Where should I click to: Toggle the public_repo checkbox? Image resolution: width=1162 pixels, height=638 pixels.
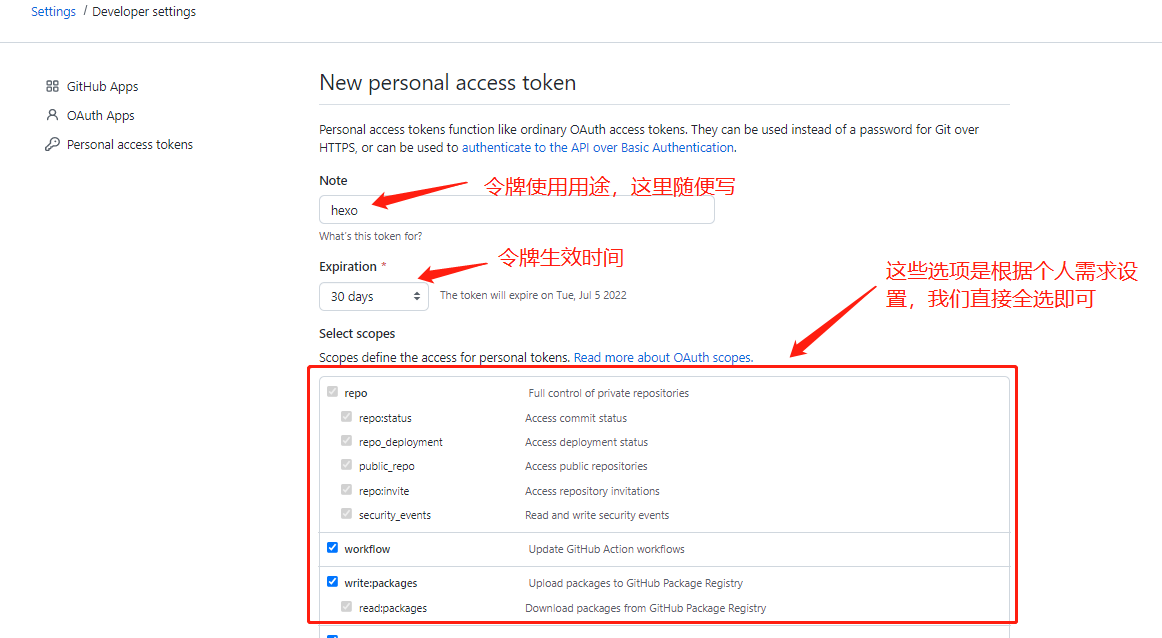tap(346, 465)
